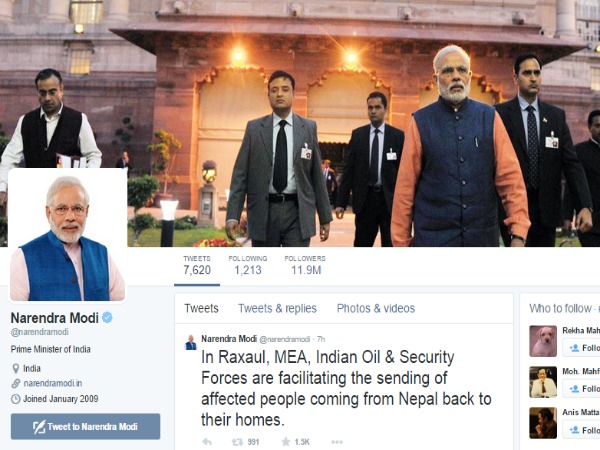Screen dimensions: 600x450
Task: View the Following 1,213 list
Action: (x=248, y=266)
